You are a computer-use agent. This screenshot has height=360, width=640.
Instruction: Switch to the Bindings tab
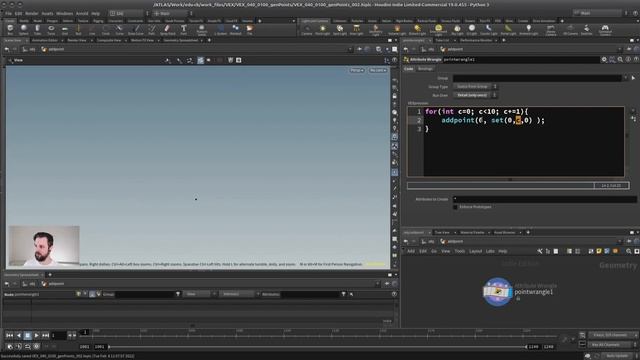pyautogui.click(x=425, y=69)
